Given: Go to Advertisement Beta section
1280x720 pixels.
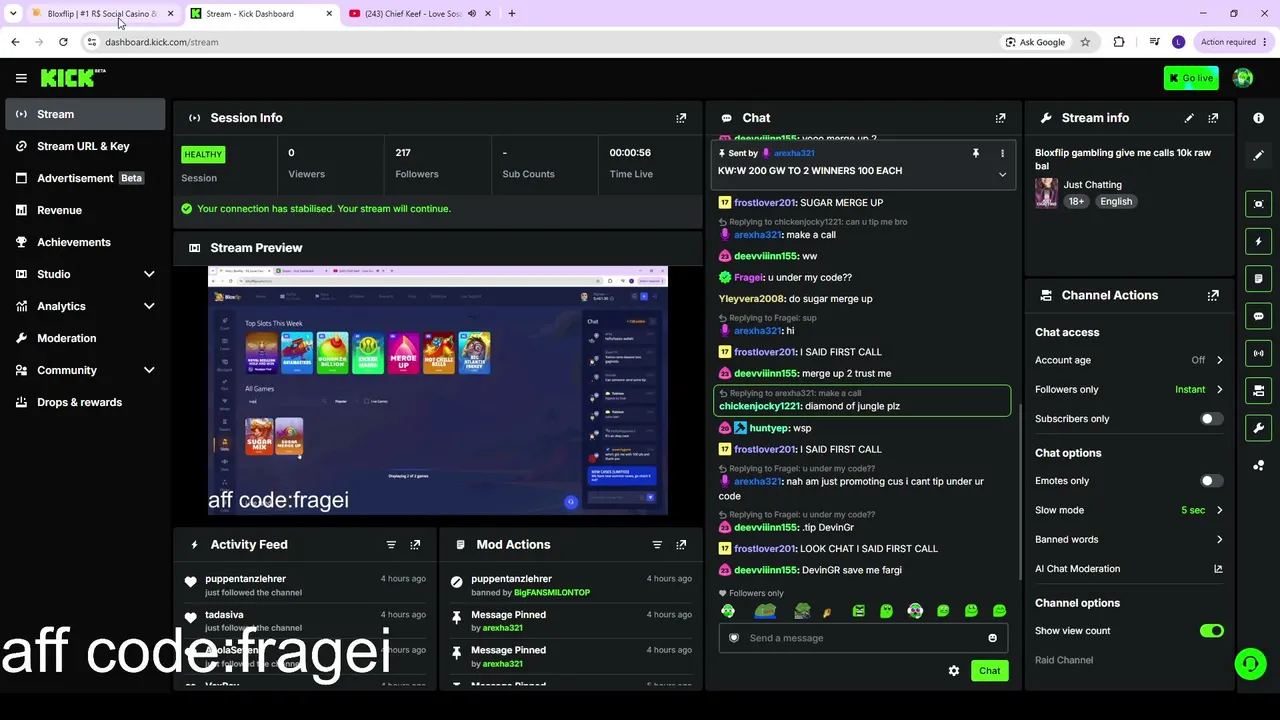Looking at the screenshot, I should 85,178.
